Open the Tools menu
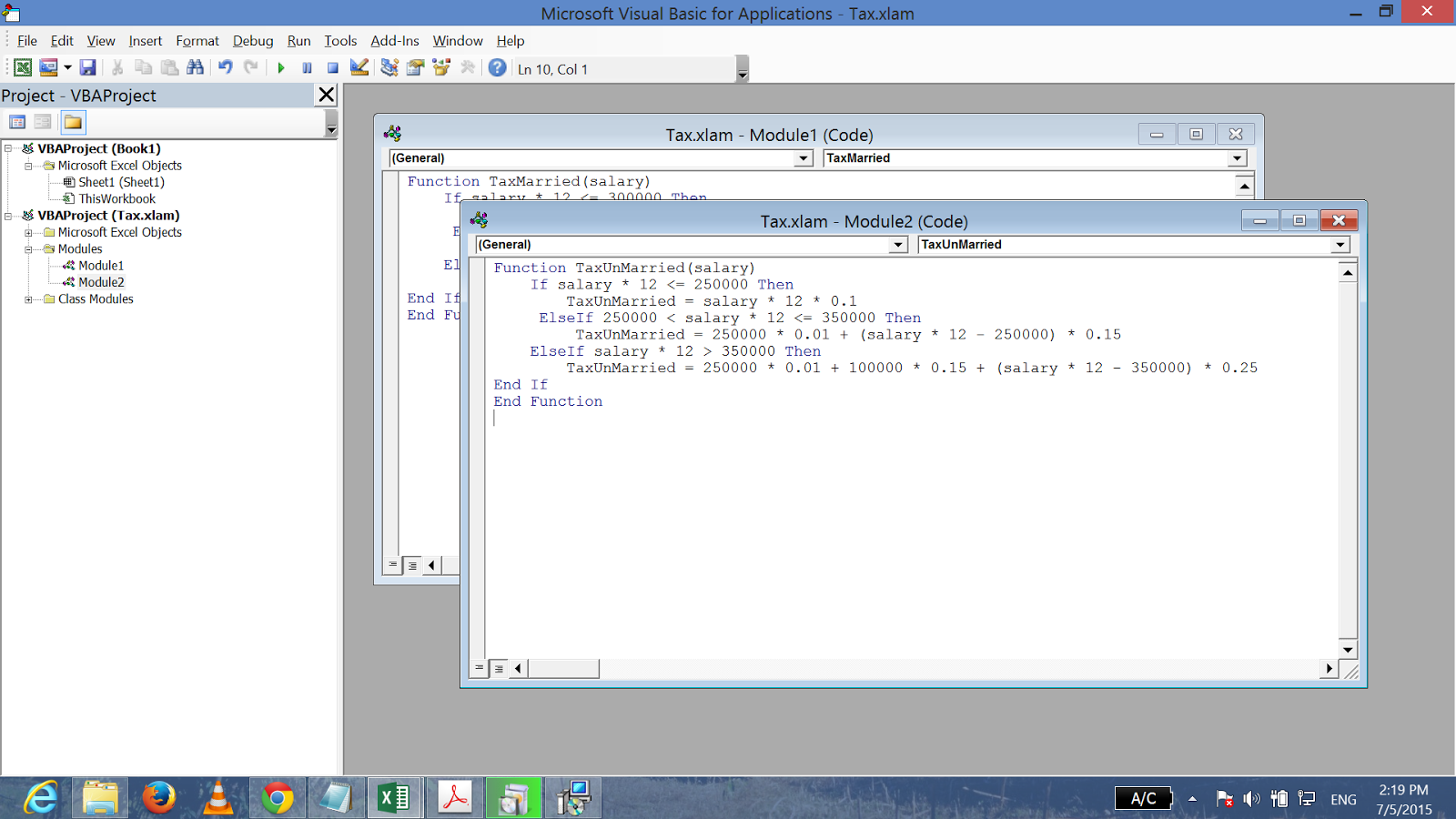The height and width of the screenshot is (819, 1456). pyautogui.click(x=340, y=41)
